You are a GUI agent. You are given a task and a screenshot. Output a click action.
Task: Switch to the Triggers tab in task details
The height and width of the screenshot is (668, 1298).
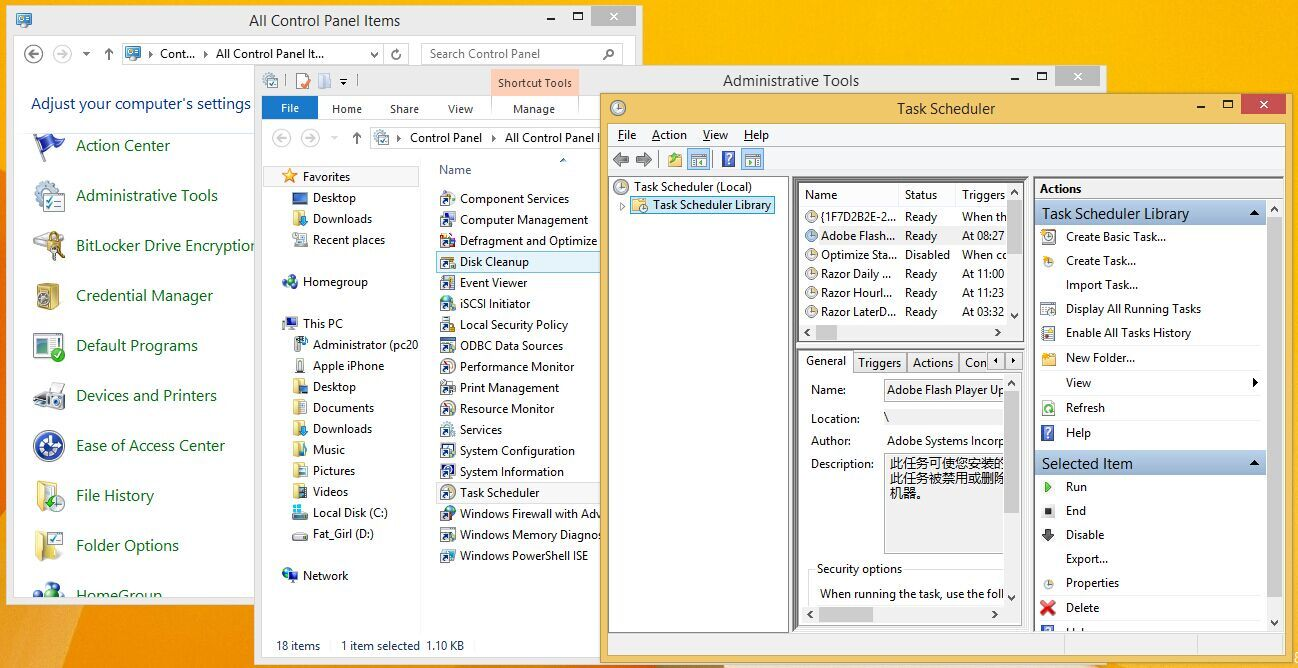click(879, 363)
